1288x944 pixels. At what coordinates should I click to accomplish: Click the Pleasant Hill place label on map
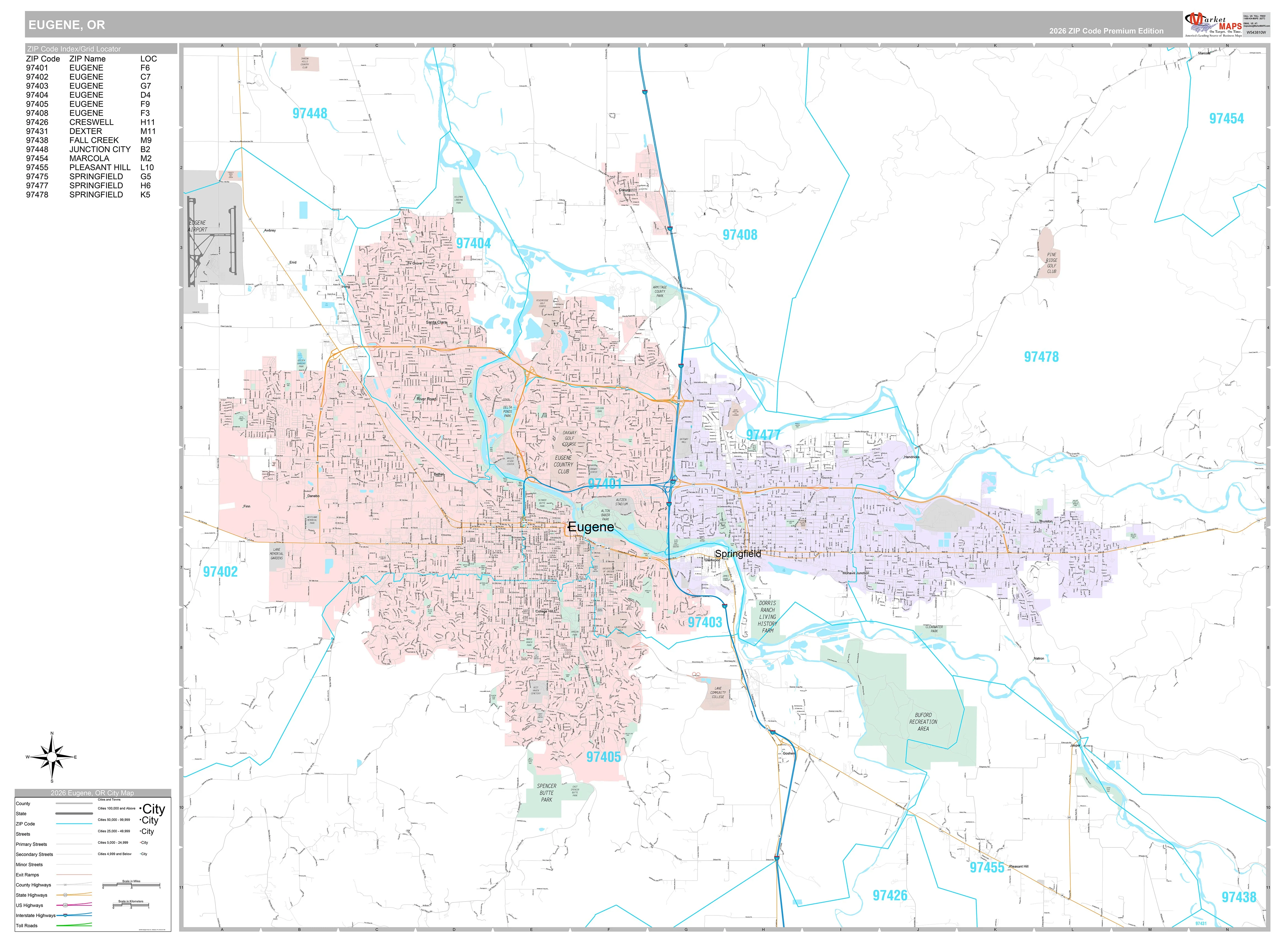tap(1019, 866)
